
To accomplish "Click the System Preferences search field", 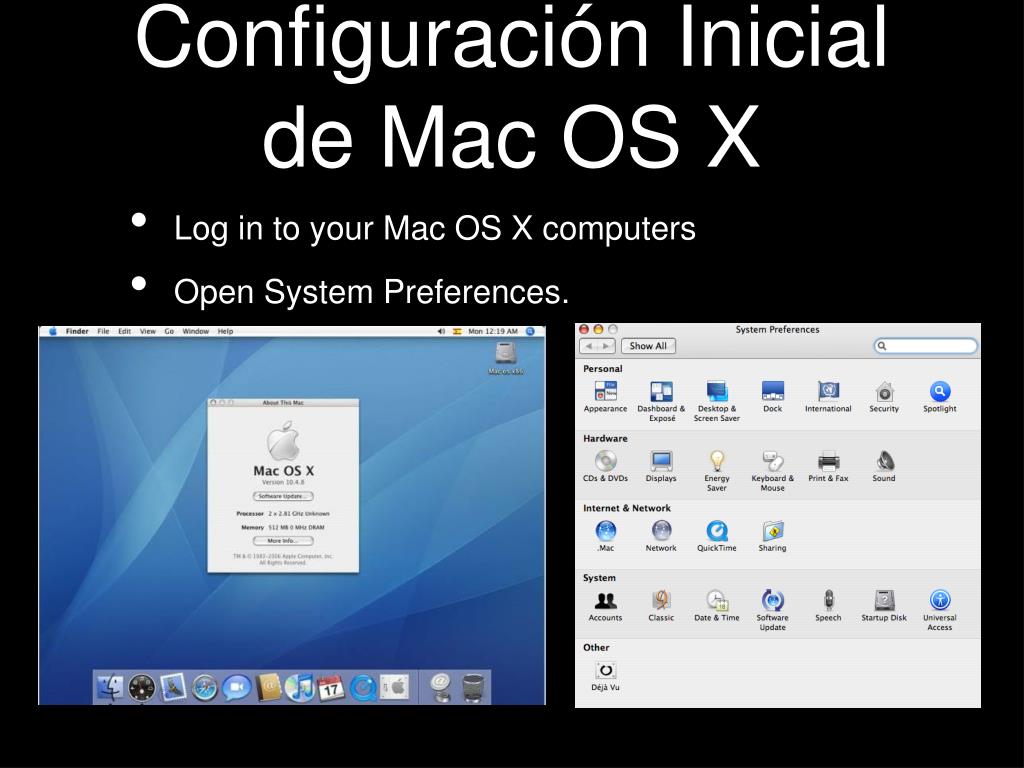I will coord(925,346).
